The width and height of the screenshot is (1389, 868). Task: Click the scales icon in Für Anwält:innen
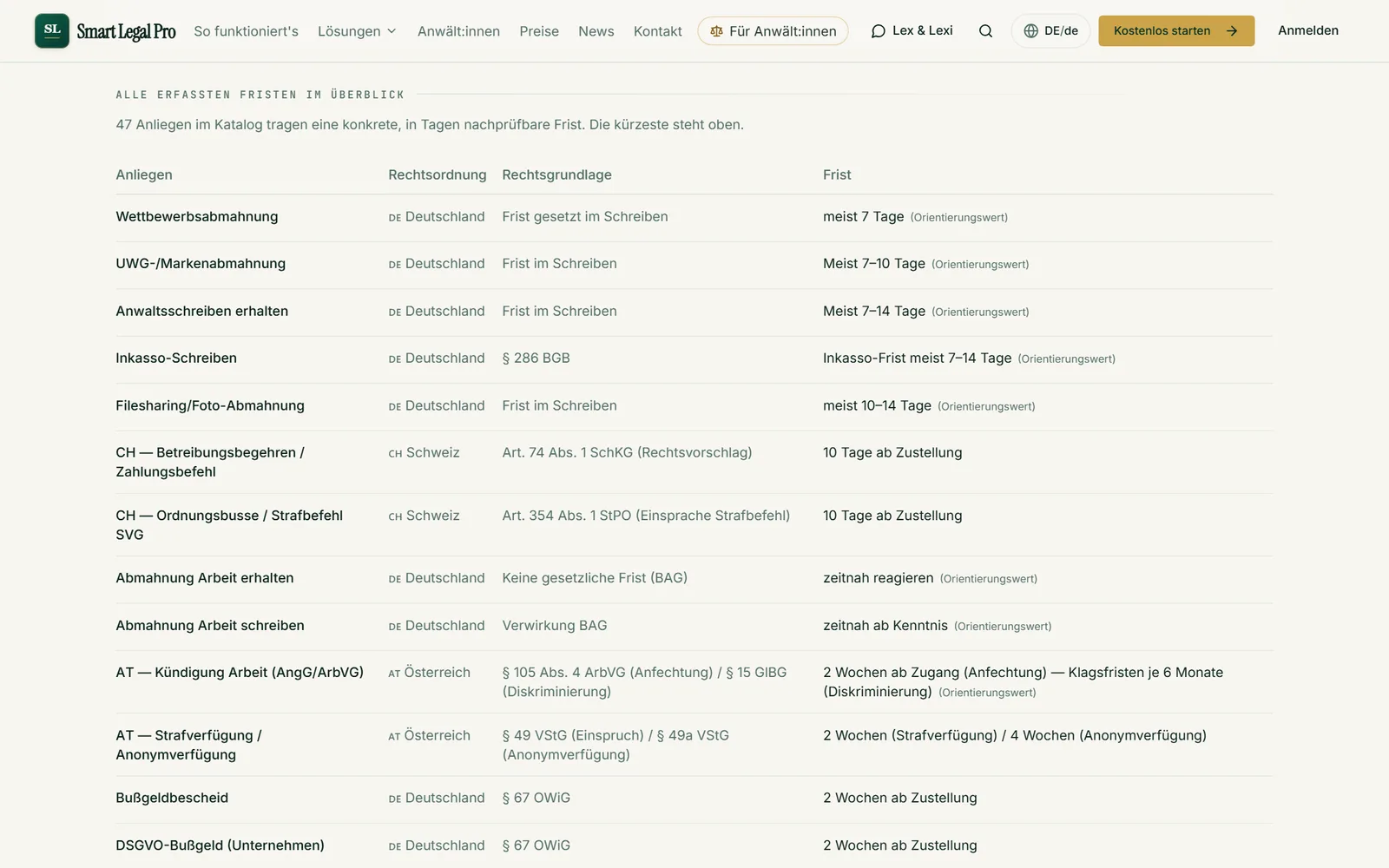click(x=716, y=31)
